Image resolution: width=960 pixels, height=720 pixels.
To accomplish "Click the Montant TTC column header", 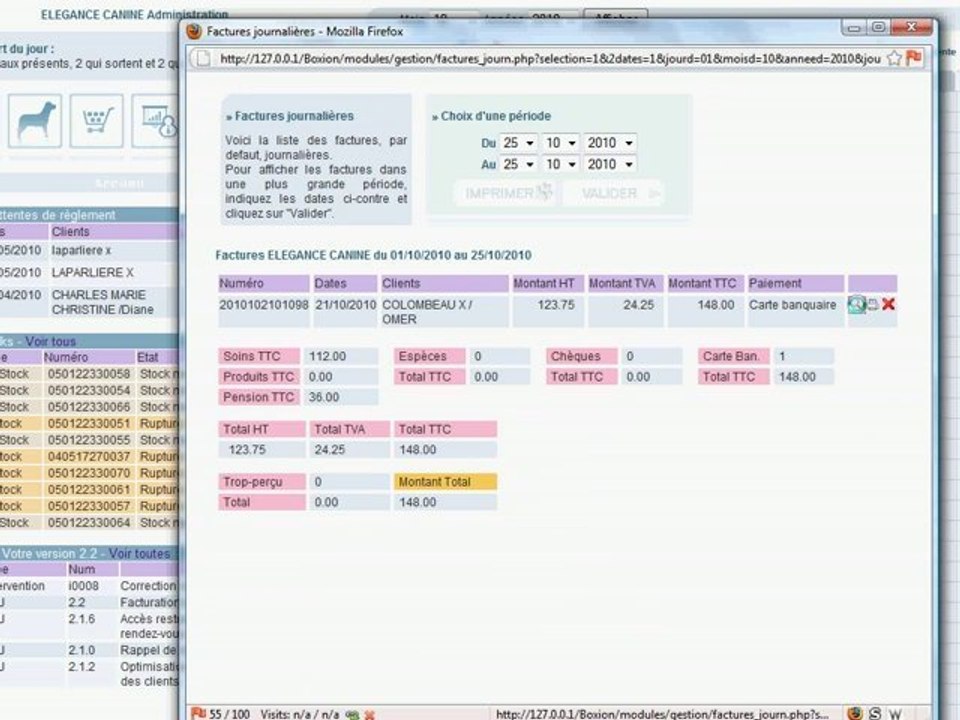I will click(705, 283).
